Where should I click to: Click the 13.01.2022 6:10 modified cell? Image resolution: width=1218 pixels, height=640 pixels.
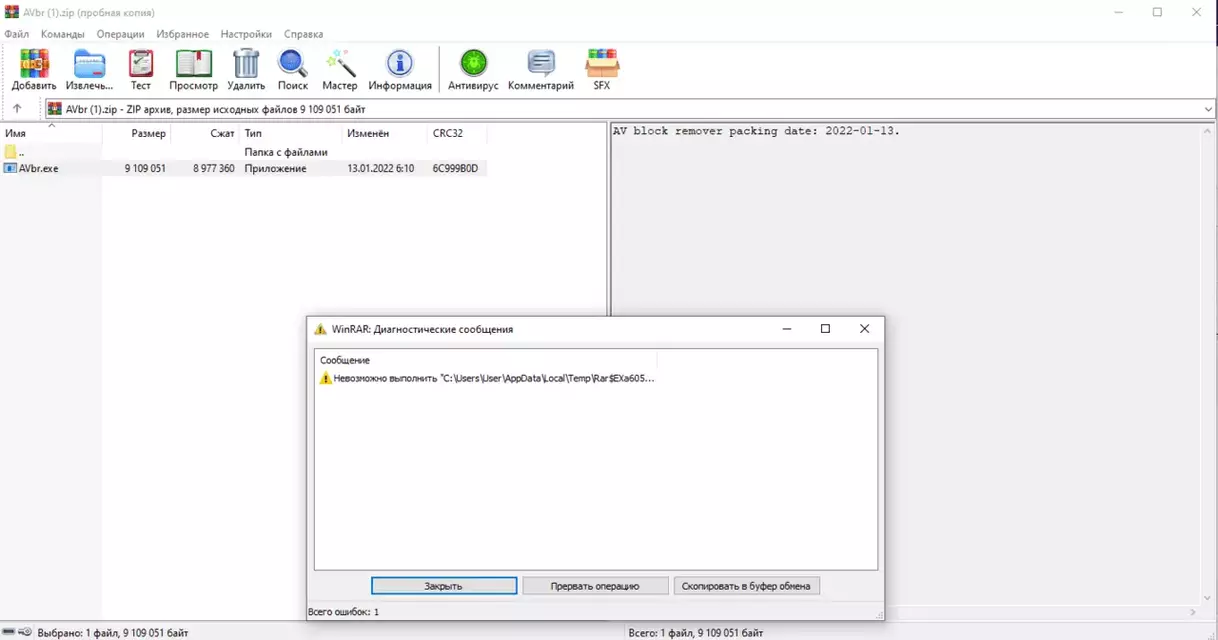point(381,168)
